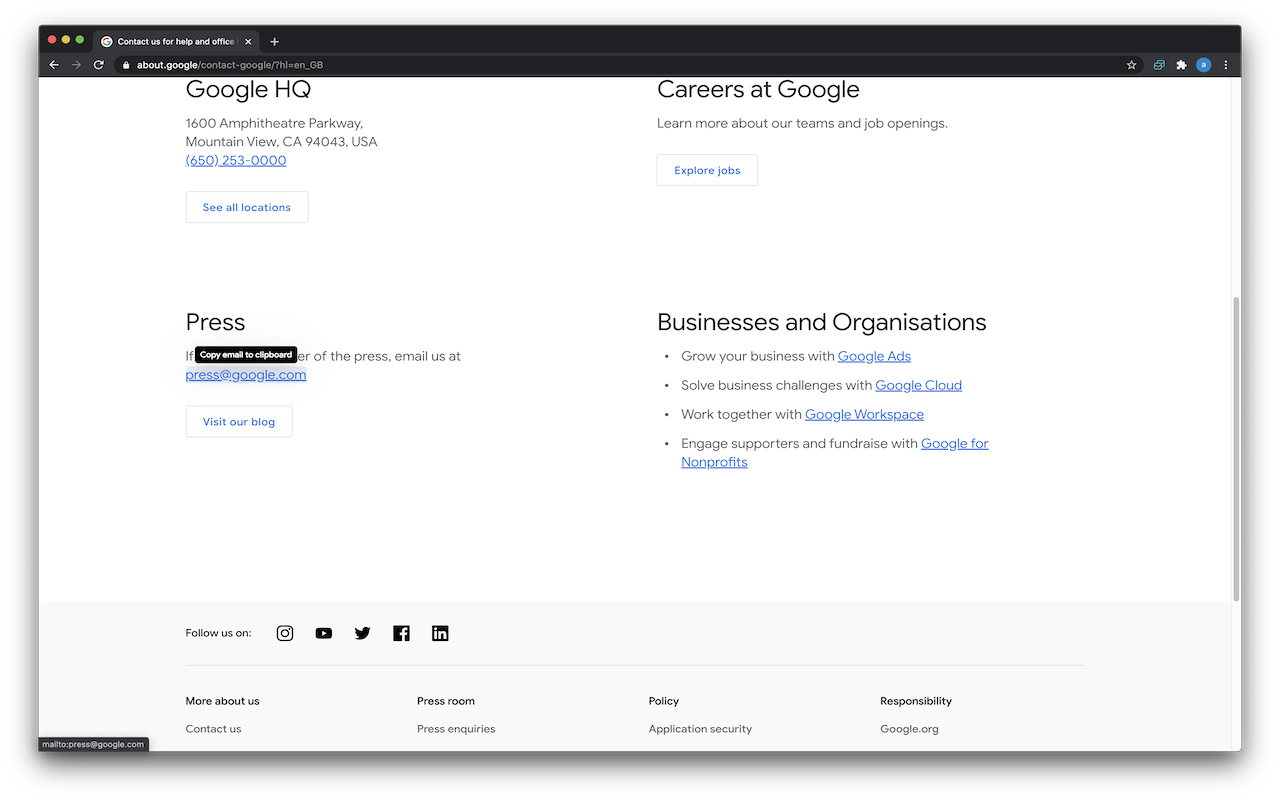Click the Follow us on label
Screen dimensions: 1280x800
point(219,633)
